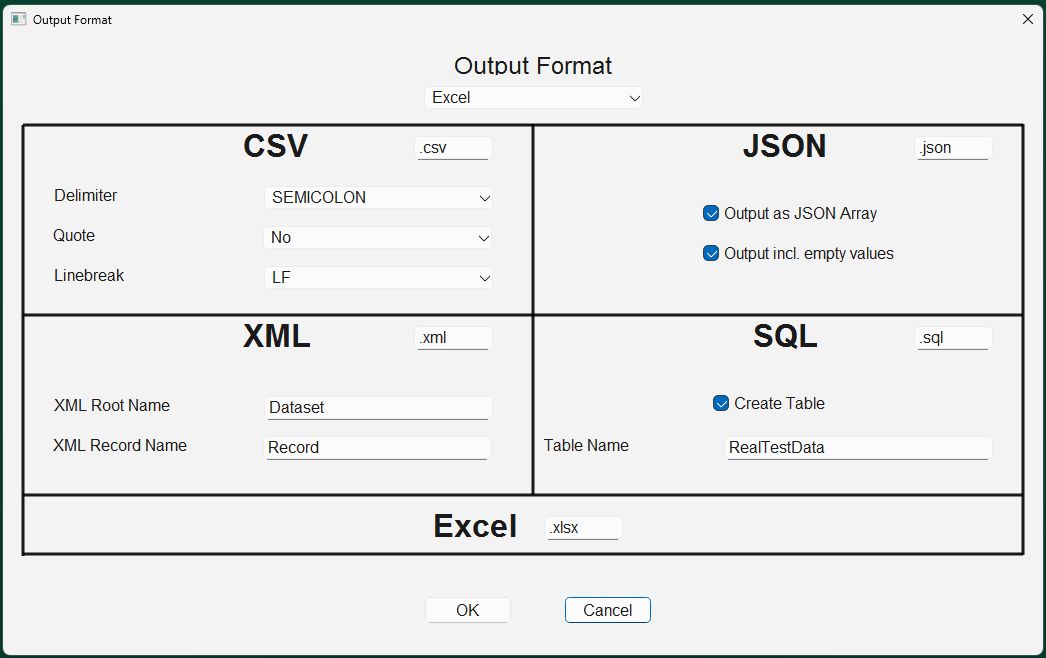Click the .sql file extension field

pos(953,338)
